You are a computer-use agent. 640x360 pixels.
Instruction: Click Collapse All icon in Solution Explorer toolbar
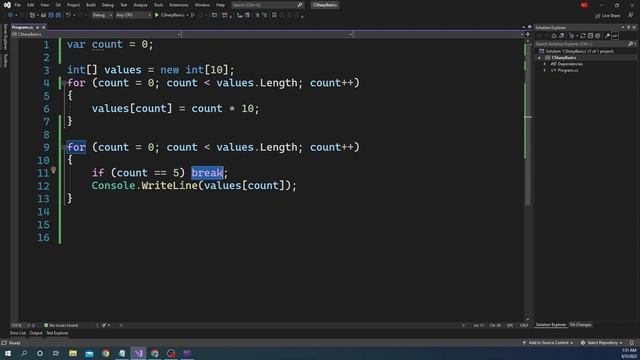click(590, 36)
